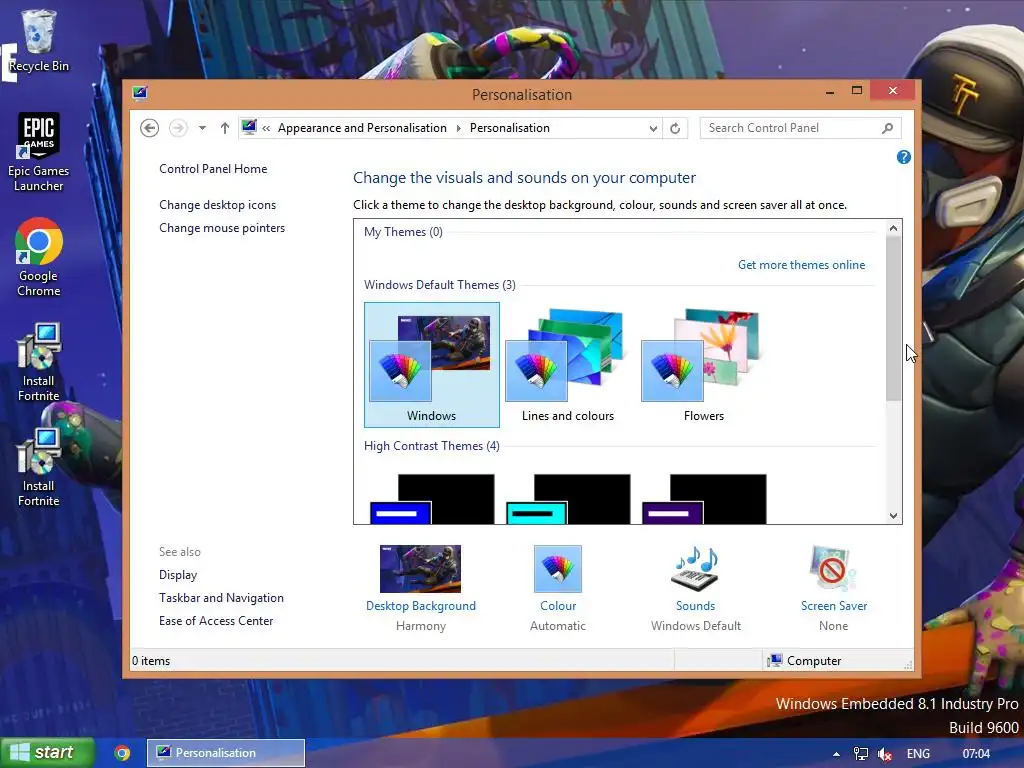Show hidden tray icons arrow
The image size is (1024, 768).
(x=836, y=754)
